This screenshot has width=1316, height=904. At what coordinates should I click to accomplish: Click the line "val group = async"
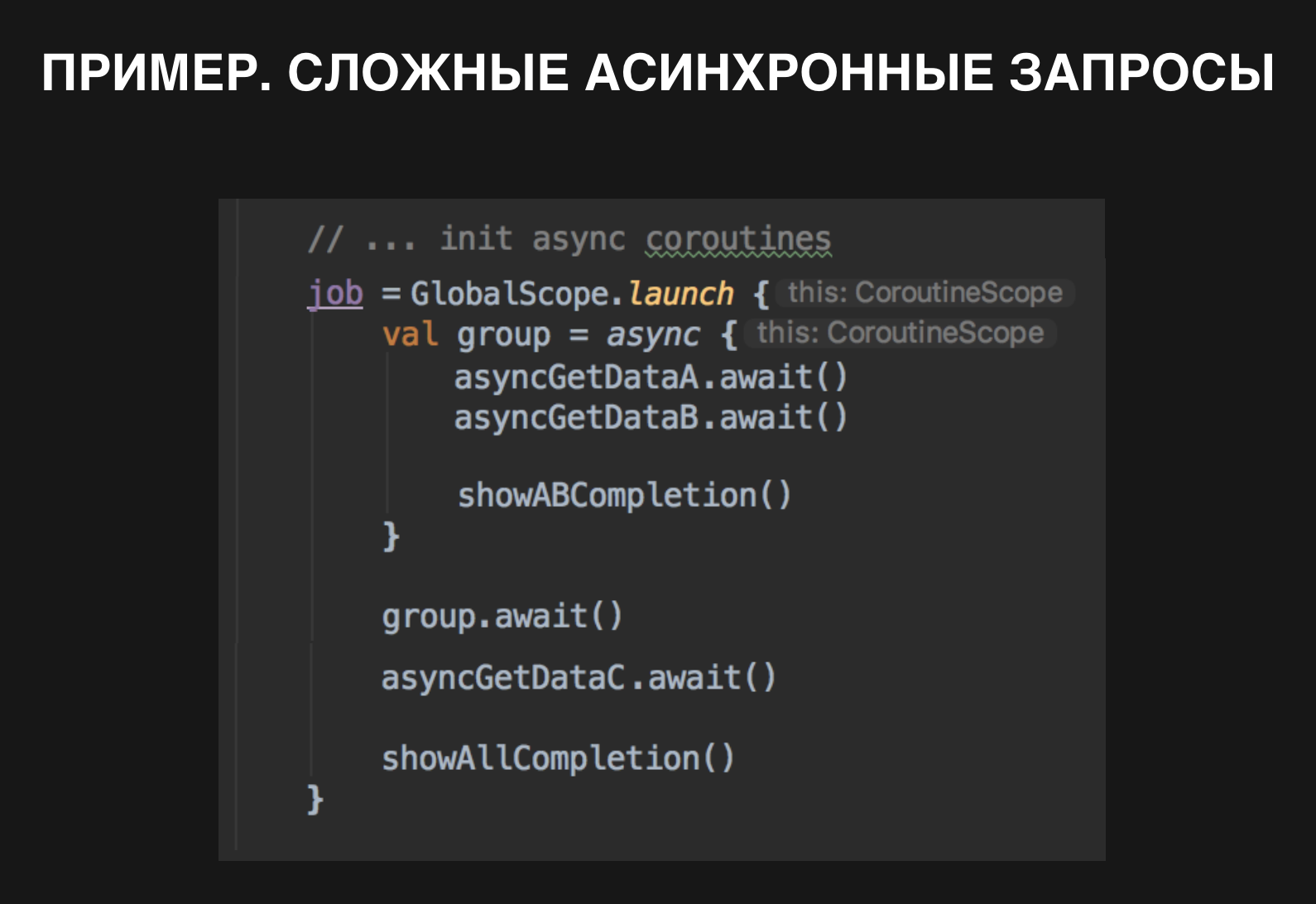(540, 334)
